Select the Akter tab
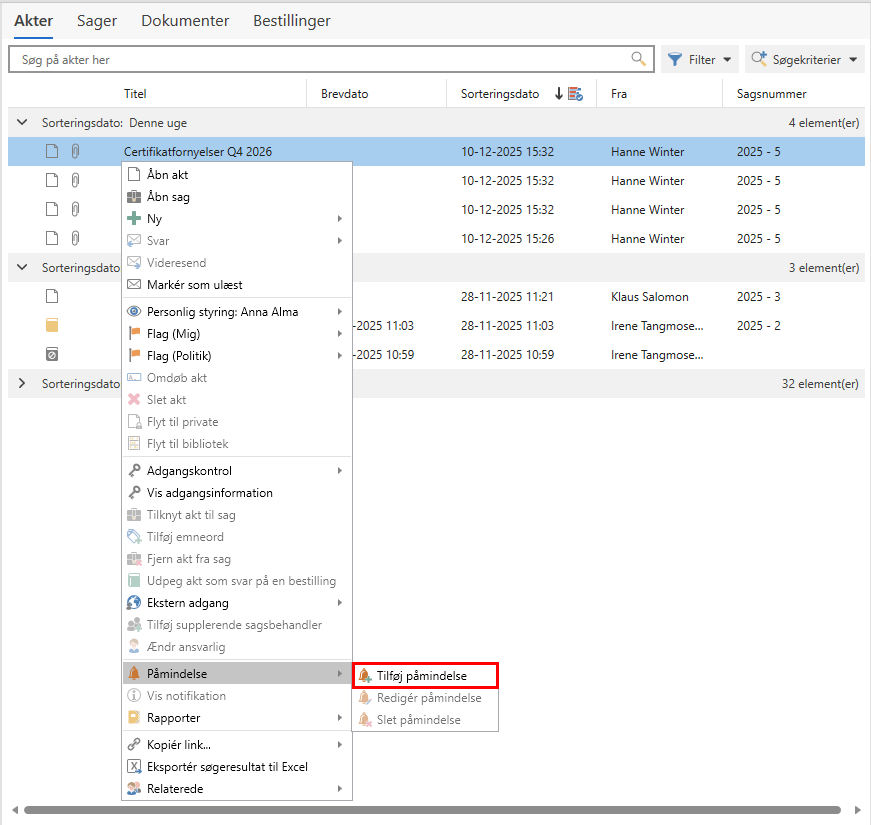Screen dimensions: 871x825 click(33, 21)
